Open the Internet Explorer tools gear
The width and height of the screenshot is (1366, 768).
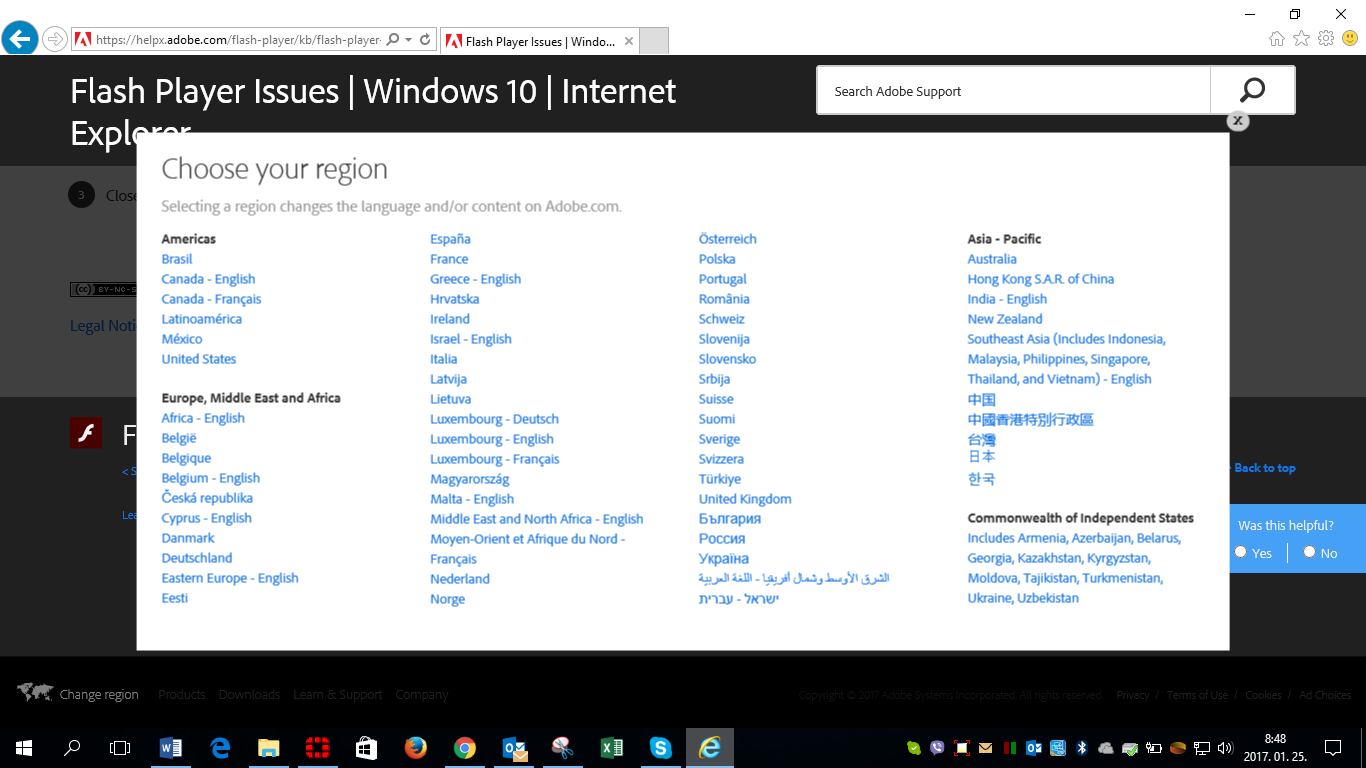click(1326, 39)
